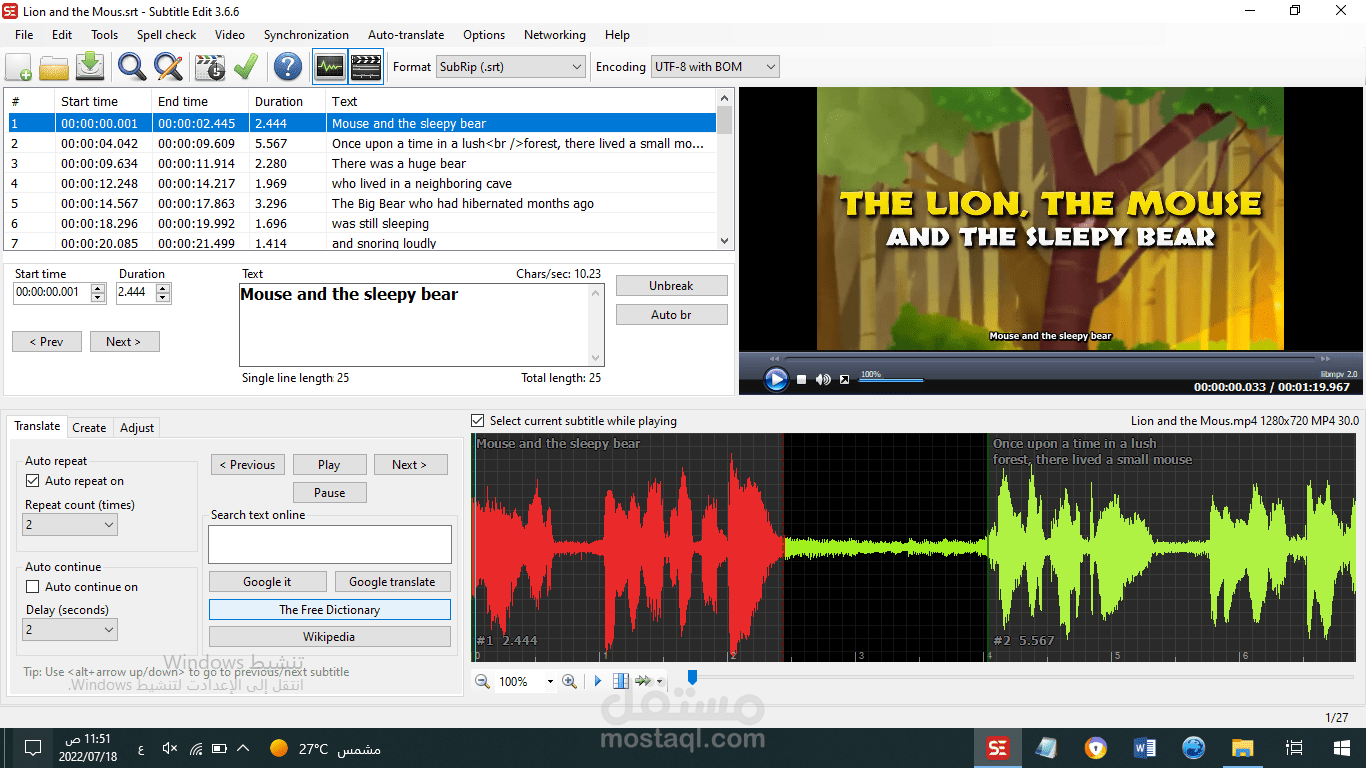Click the video volume 100% slider
This screenshot has height=768, width=1366.
[892, 380]
